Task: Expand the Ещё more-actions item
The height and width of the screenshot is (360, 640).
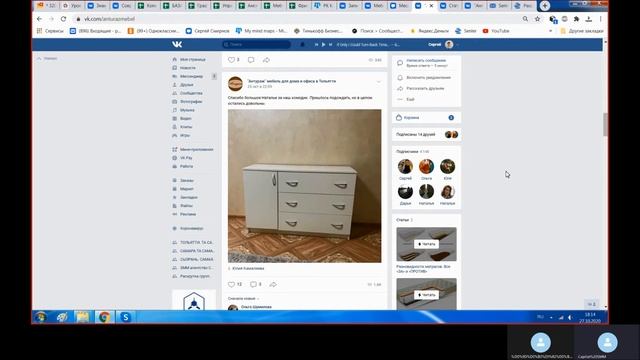Action: point(410,100)
